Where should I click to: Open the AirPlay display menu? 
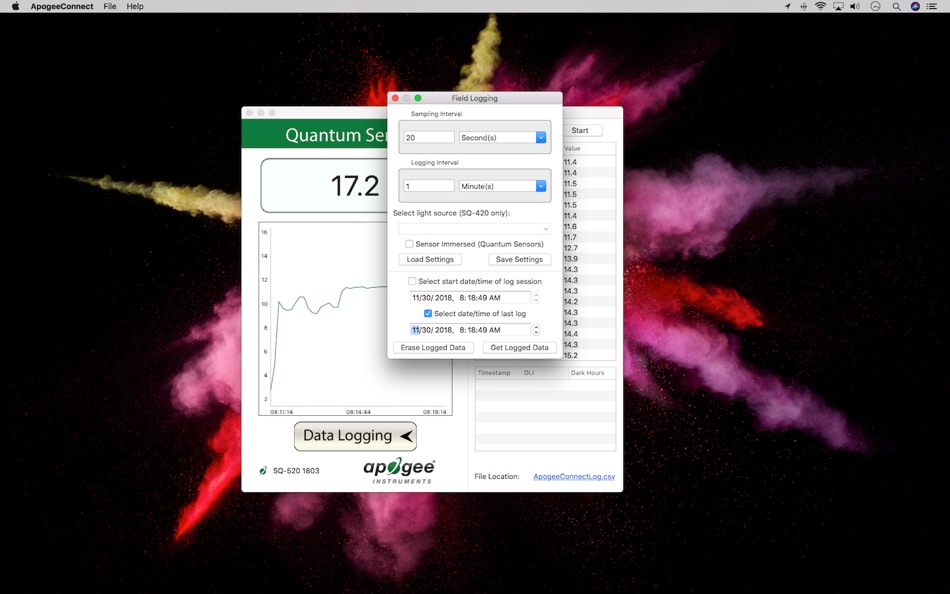pyautogui.click(x=838, y=6)
